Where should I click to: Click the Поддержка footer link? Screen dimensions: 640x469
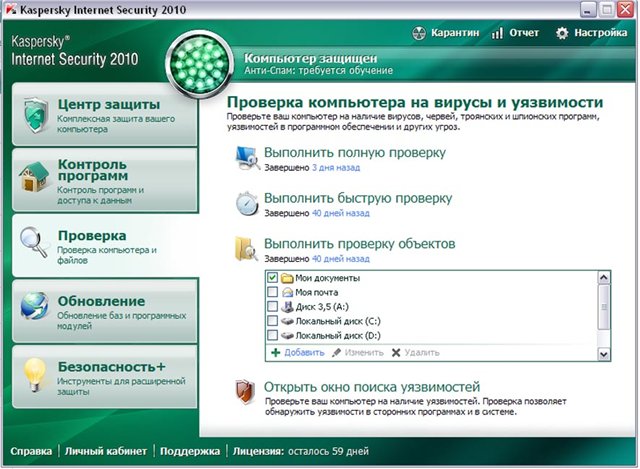[190, 451]
